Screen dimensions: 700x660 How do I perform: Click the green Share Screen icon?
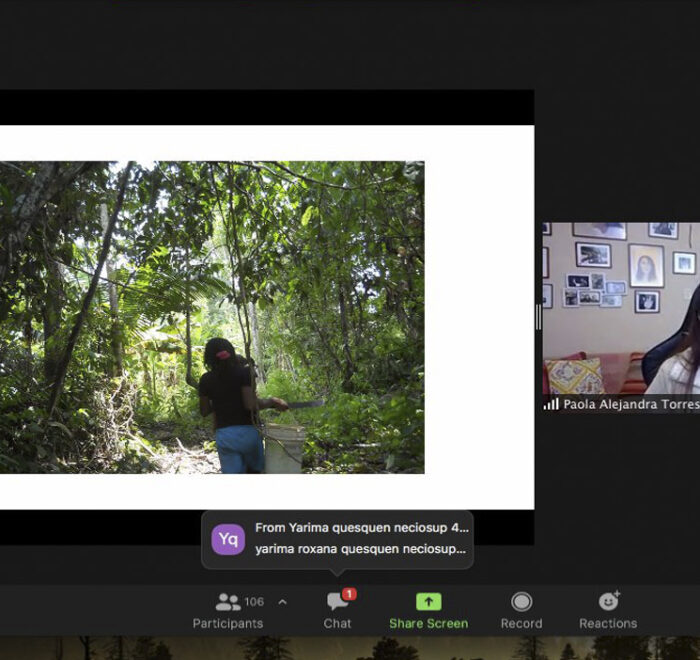coord(429,602)
